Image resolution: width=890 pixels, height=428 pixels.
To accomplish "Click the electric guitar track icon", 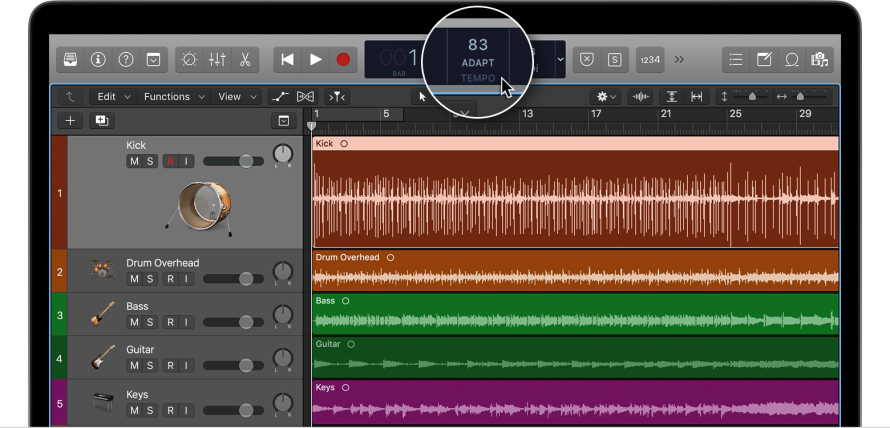I will (x=103, y=358).
